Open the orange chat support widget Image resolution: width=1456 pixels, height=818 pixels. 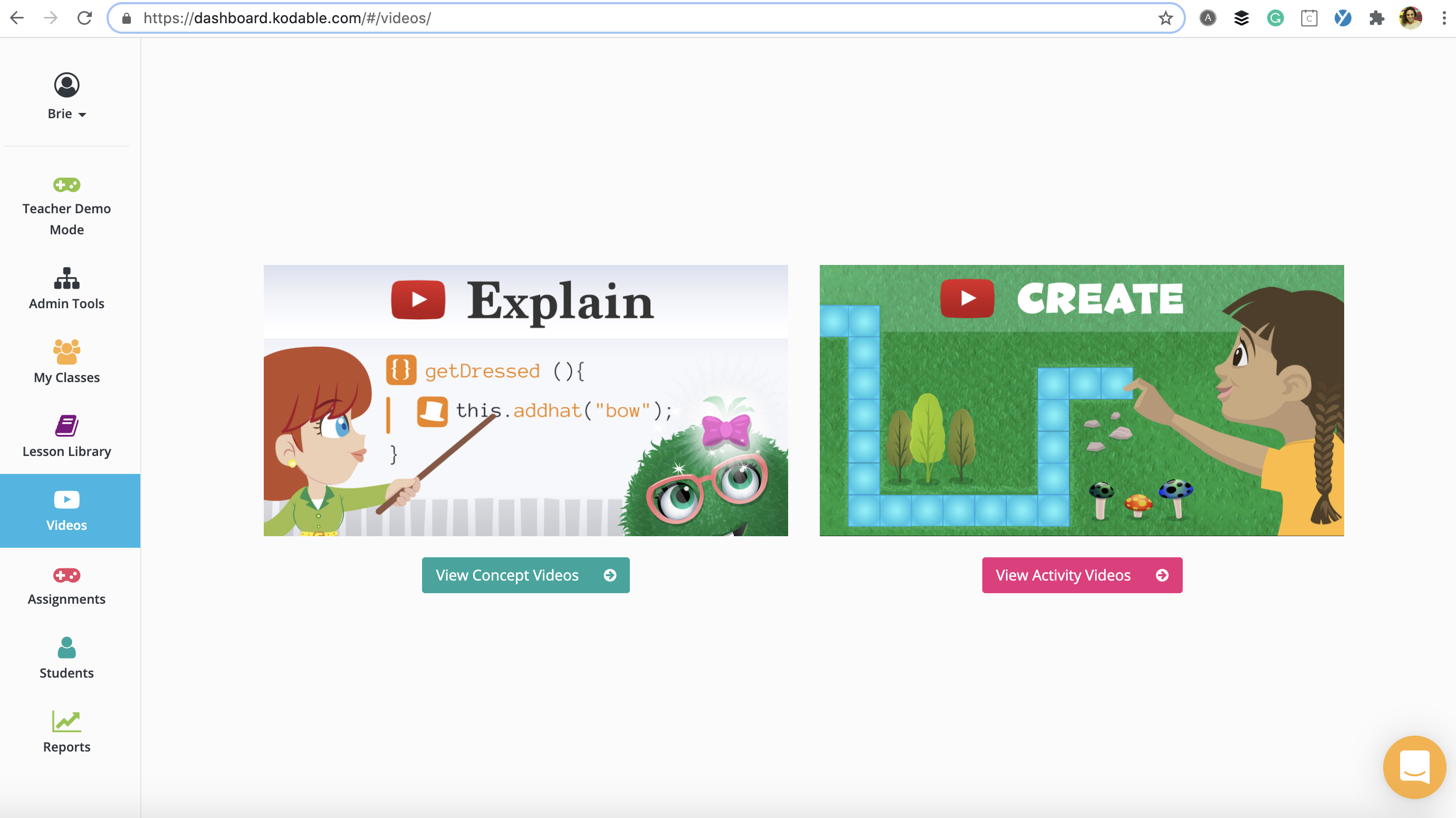[1414, 767]
